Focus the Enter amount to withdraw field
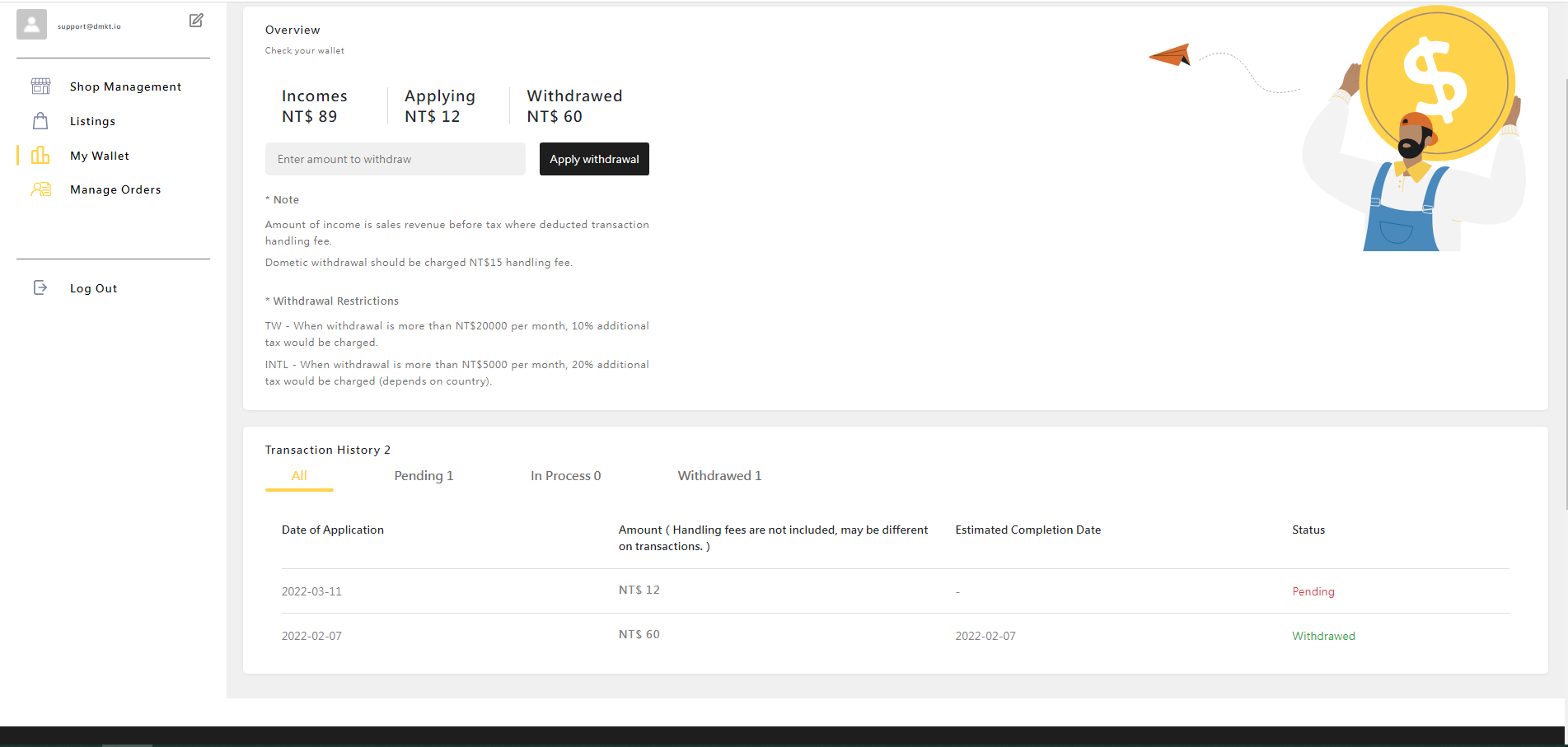 pos(395,159)
